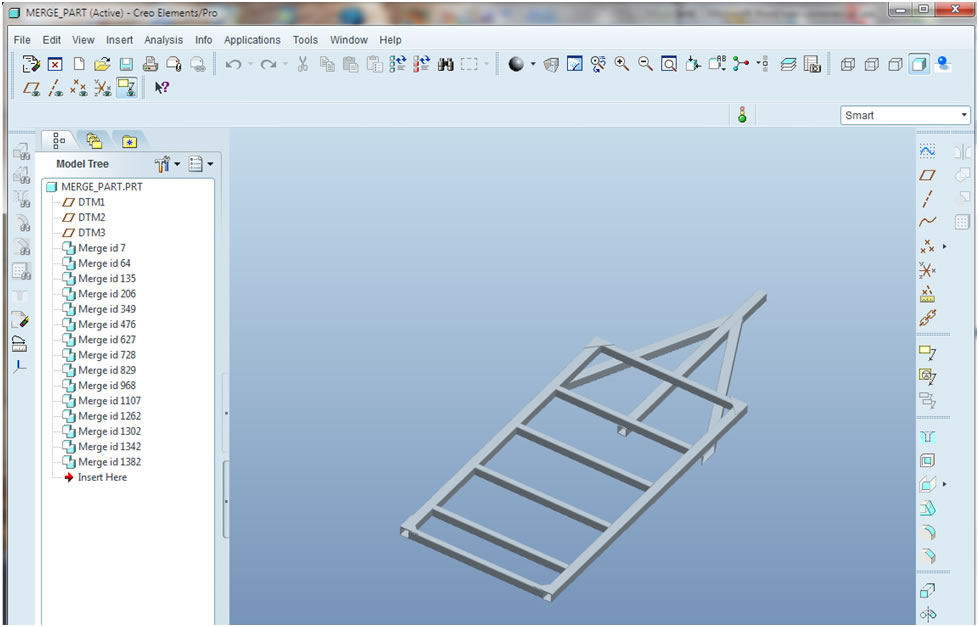Click the Print icon in toolbar
This screenshot has width=979, height=627.
(x=150, y=64)
